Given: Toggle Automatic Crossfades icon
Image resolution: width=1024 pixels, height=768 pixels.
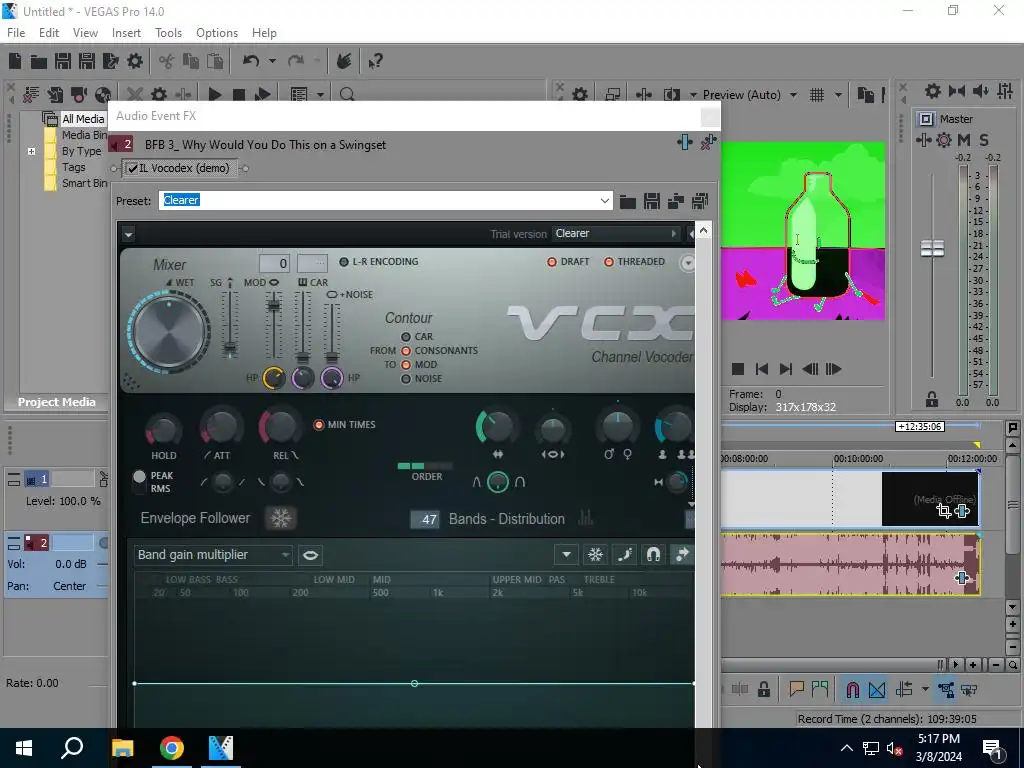Looking at the screenshot, I should pyautogui.click(x=877, y=690).
